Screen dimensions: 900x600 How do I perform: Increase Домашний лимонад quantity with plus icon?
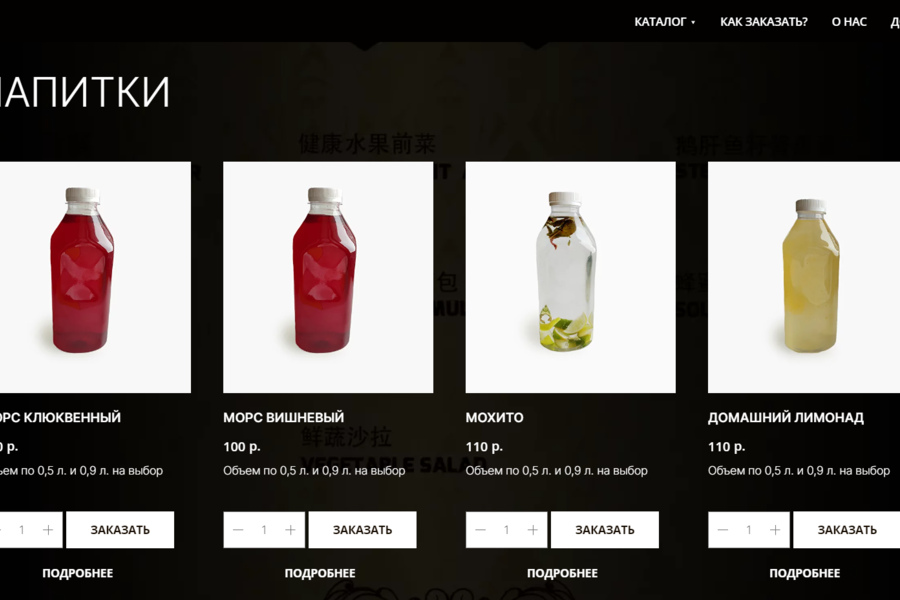click(x=775, y=530)
